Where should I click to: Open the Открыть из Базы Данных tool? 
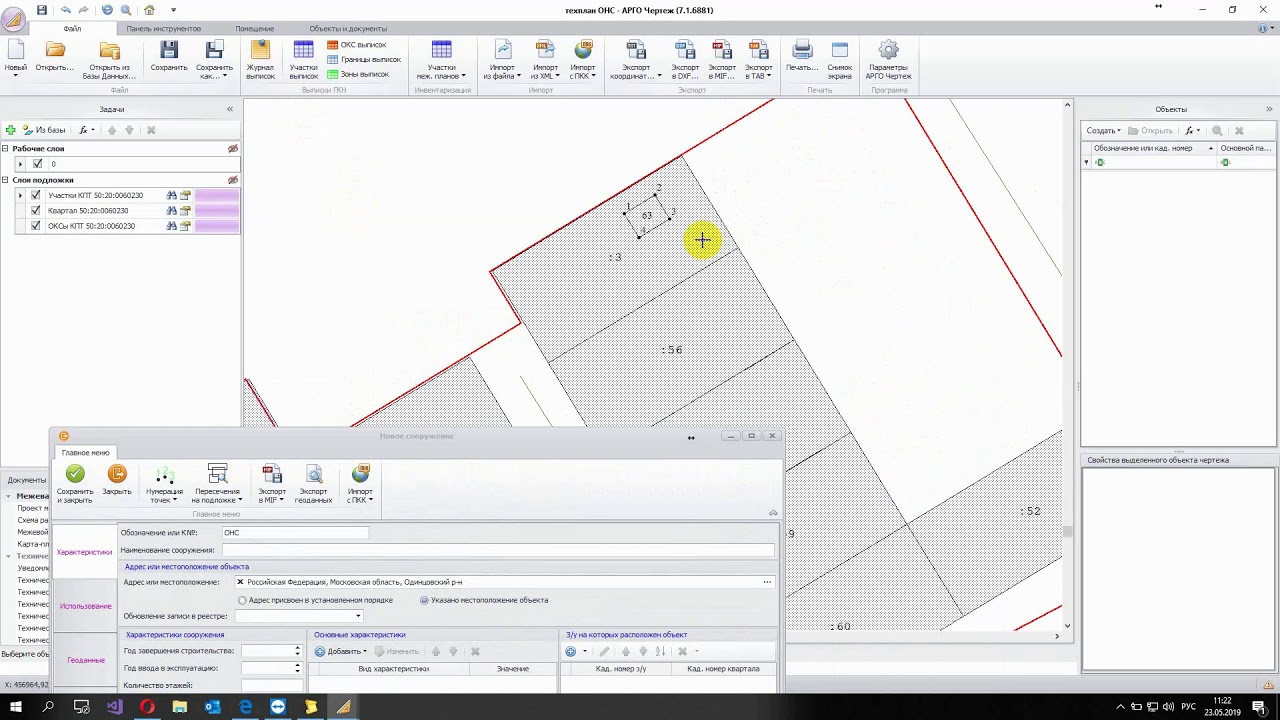coord(110,60)
